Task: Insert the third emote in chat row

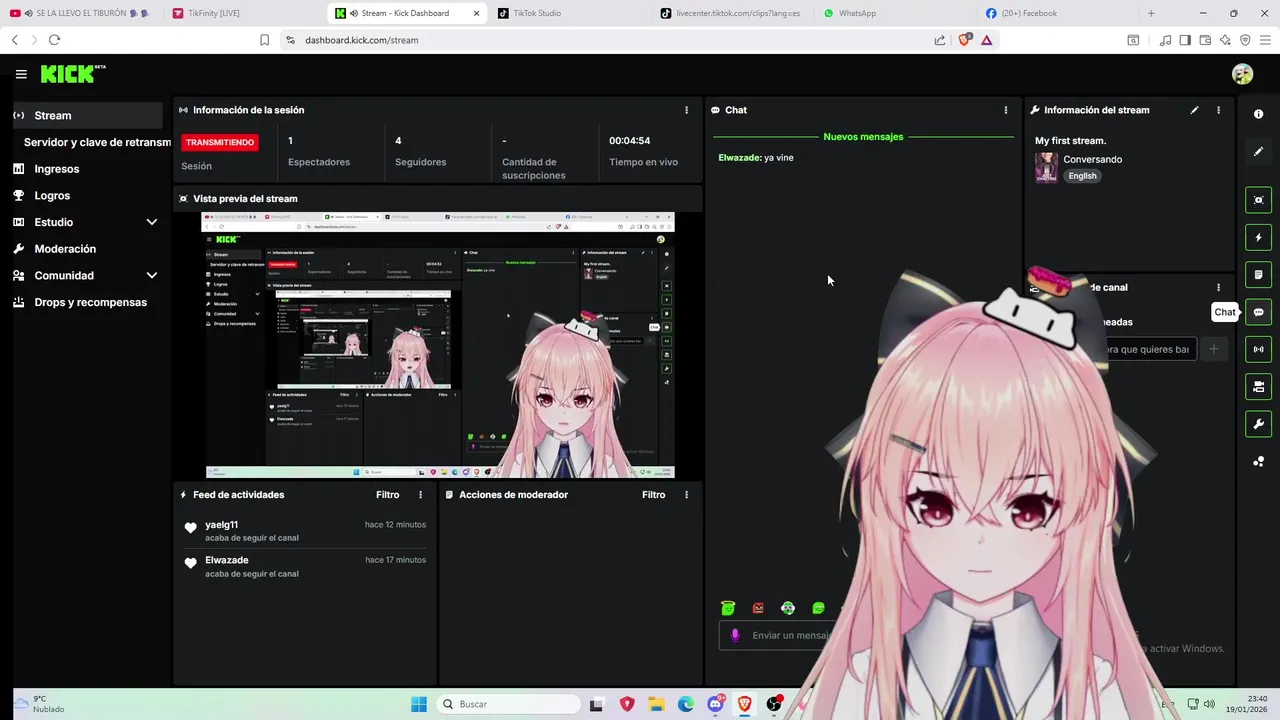Action: pos(788,608)
